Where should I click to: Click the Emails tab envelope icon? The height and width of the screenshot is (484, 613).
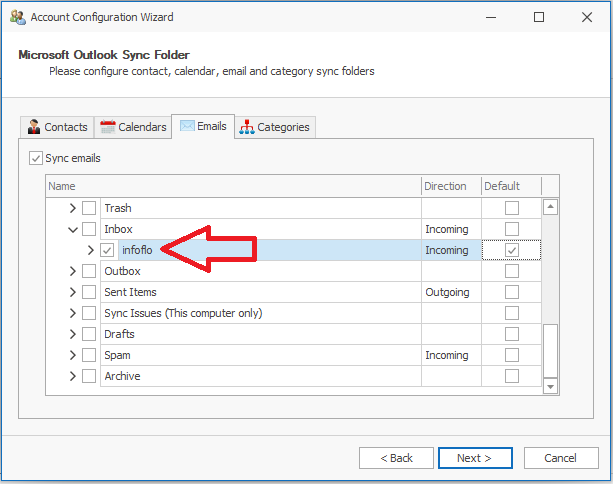pyautogui.click(x=186, y=126)
